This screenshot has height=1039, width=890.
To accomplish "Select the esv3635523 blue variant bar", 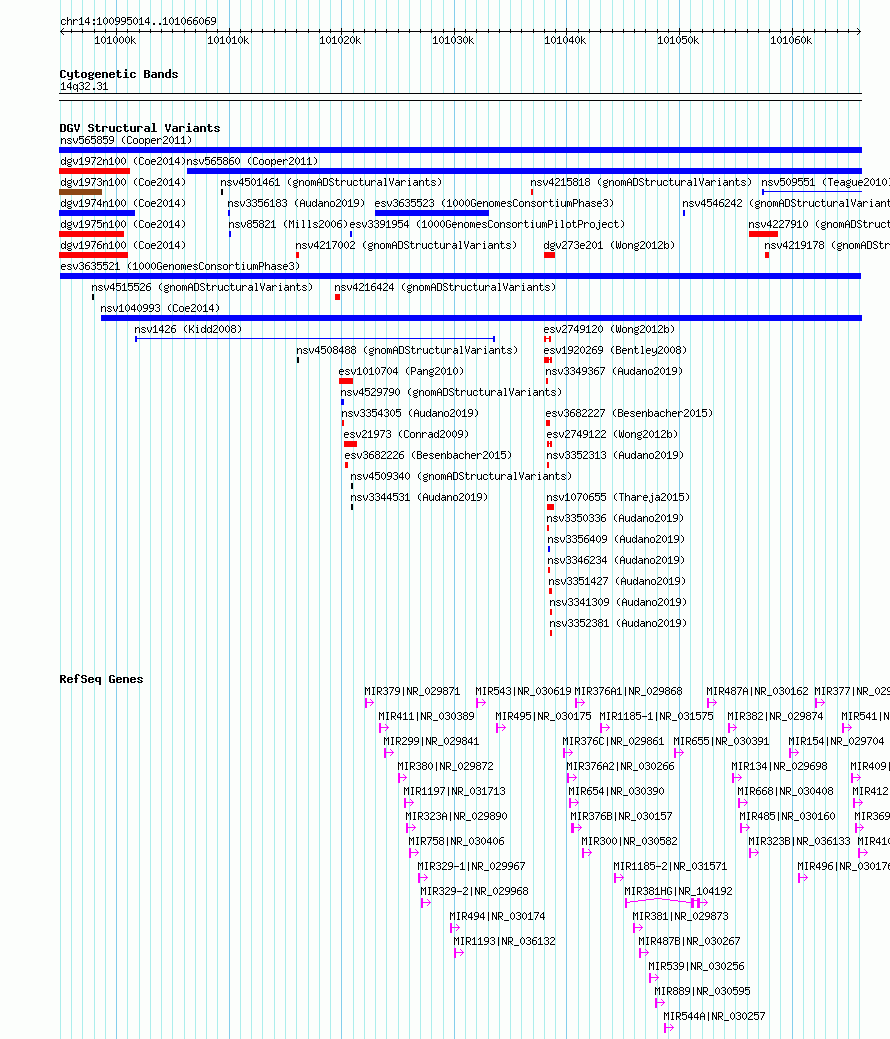I will tap(431, 213).
